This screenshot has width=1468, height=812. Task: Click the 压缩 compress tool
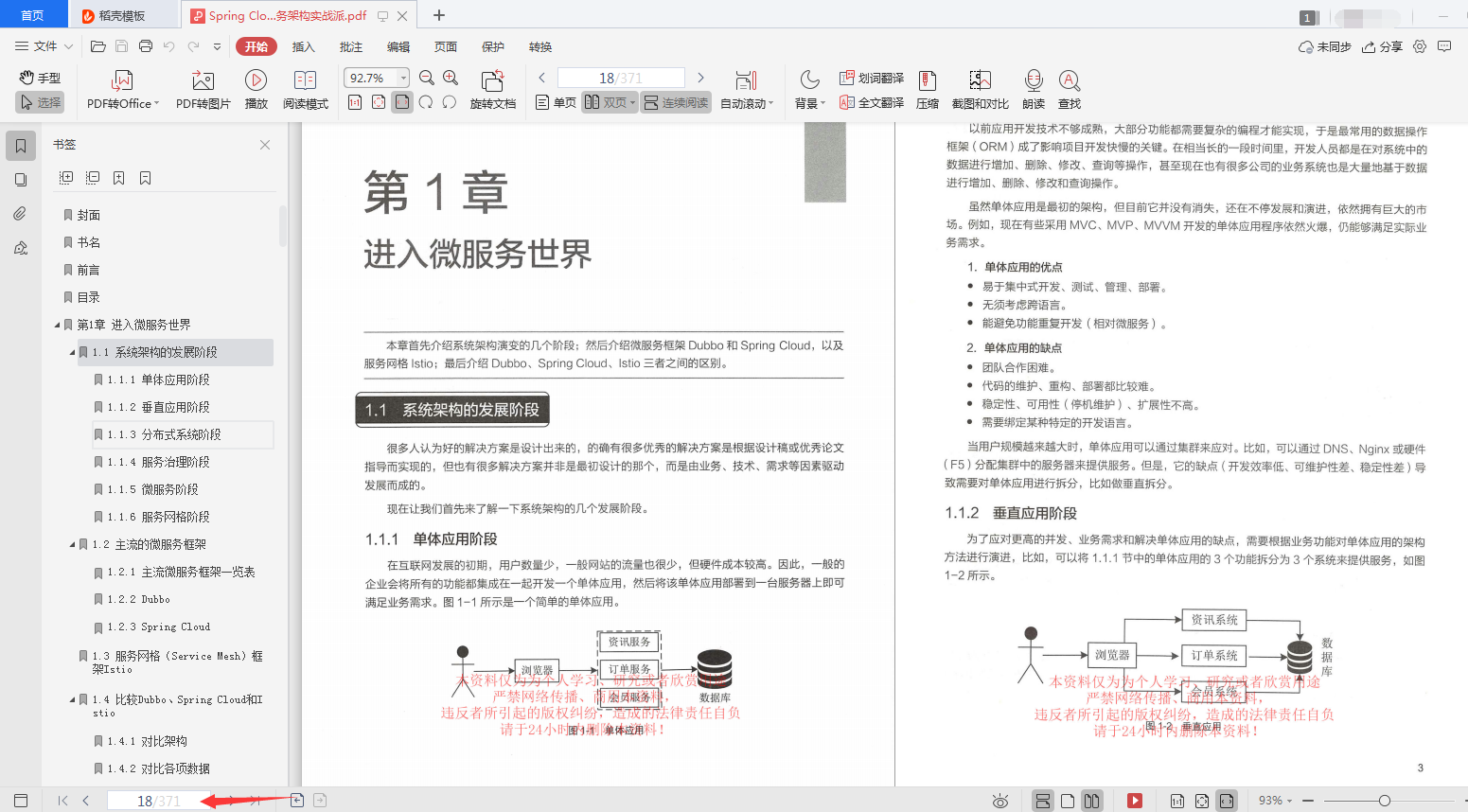coord(928,90)
